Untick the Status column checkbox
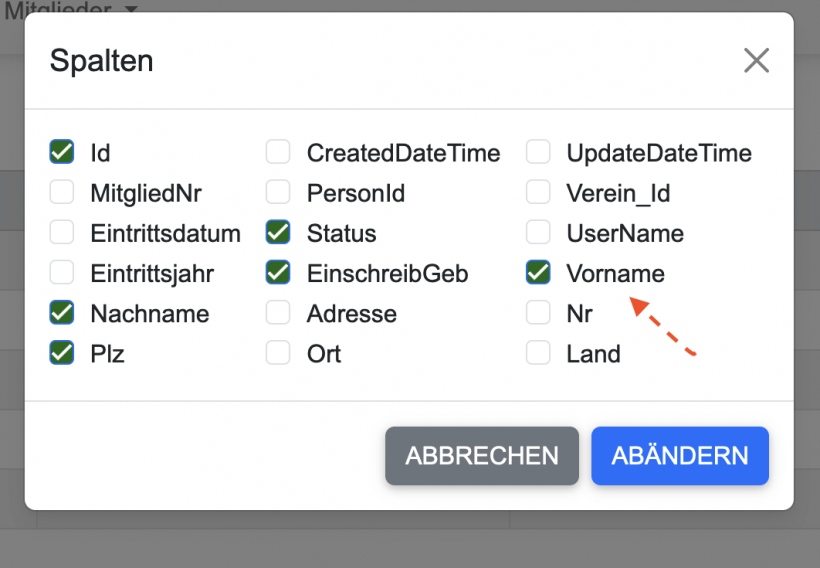Screen dimensions: 820x568 click(x=278, y=233)
